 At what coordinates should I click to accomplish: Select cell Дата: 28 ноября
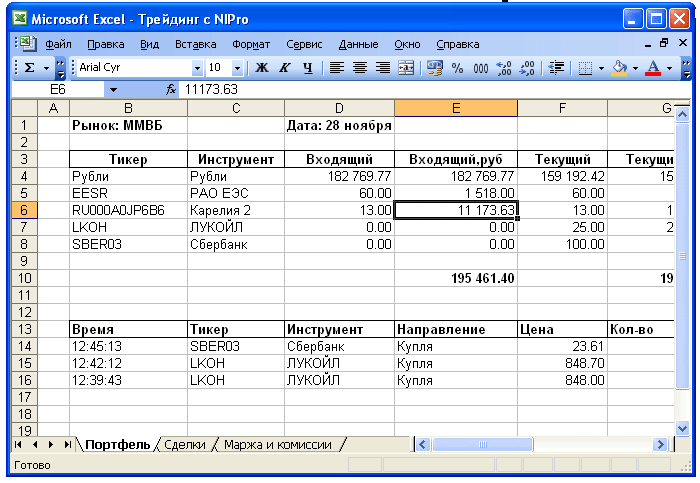pyautogui.click(x=339, y=125)
